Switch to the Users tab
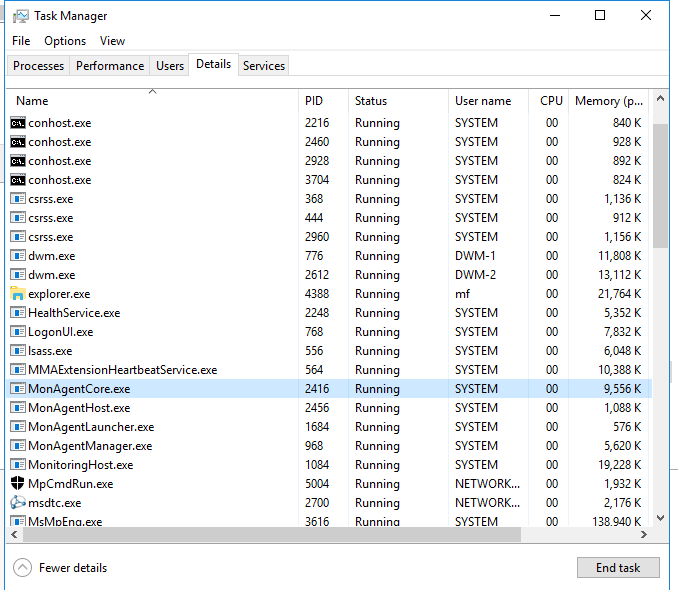The image size is (678, 590). click(170, 66)
